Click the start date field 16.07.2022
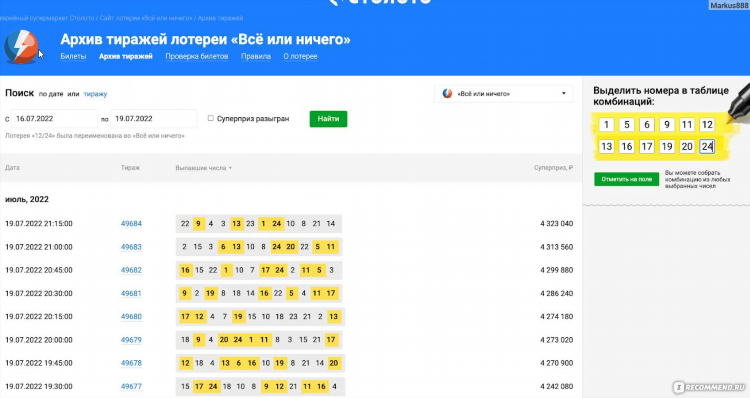 (55, 119)
